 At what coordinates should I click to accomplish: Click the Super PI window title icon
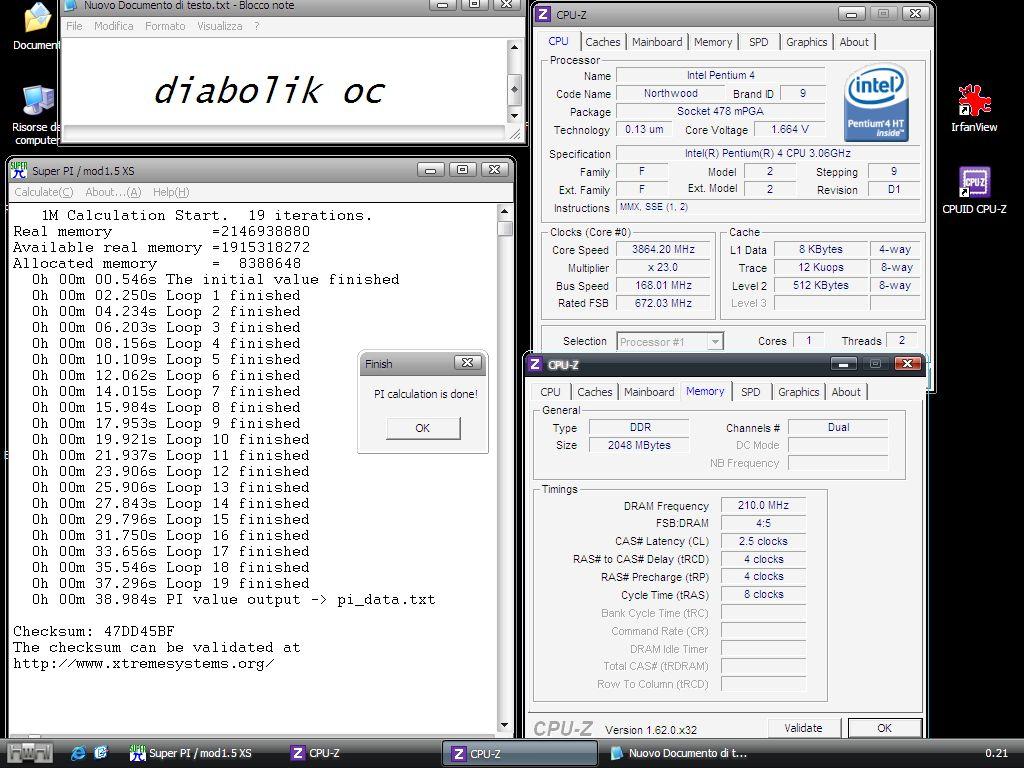pyautogui.click(x=18, y=170)
